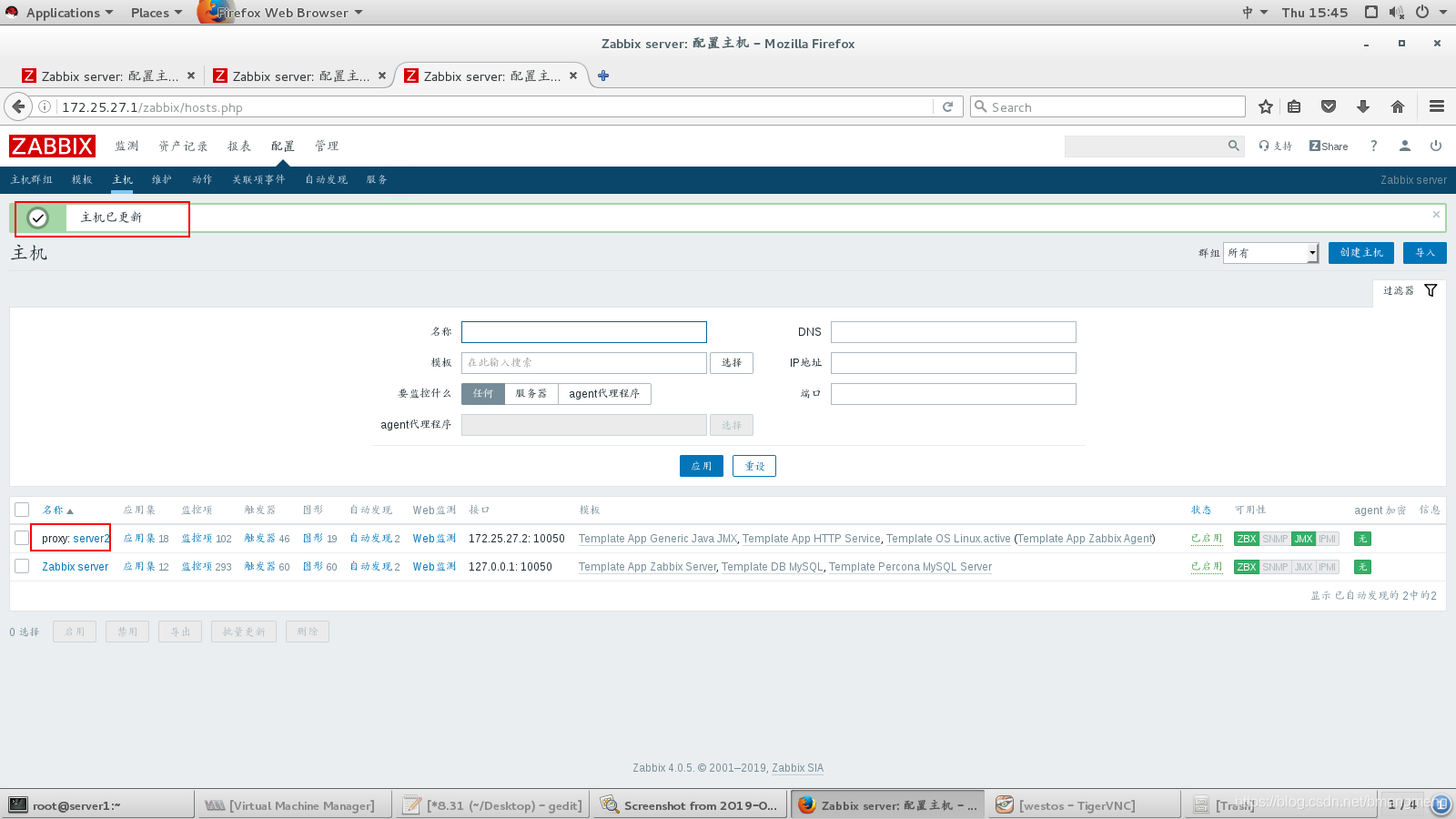Screen dimensions: 1456x819
Task: Open the user profile icon
Action: (1405, 146)
